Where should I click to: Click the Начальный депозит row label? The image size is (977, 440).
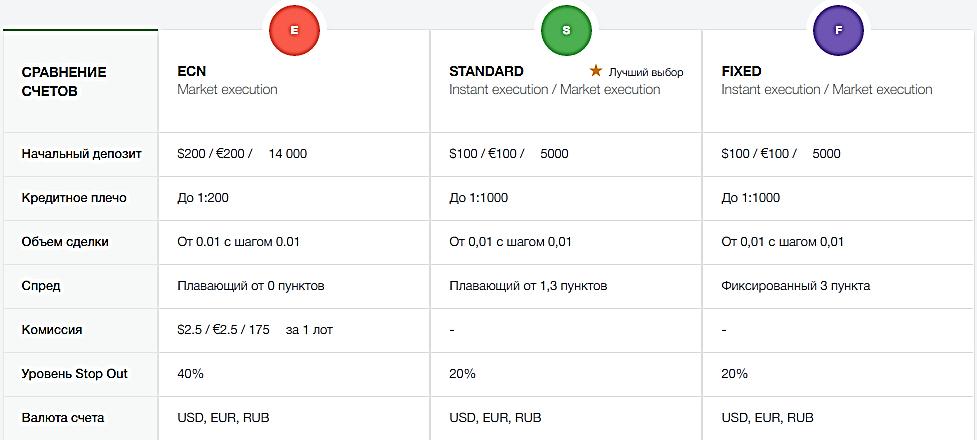pyautogui.click(x=81, y=154)
